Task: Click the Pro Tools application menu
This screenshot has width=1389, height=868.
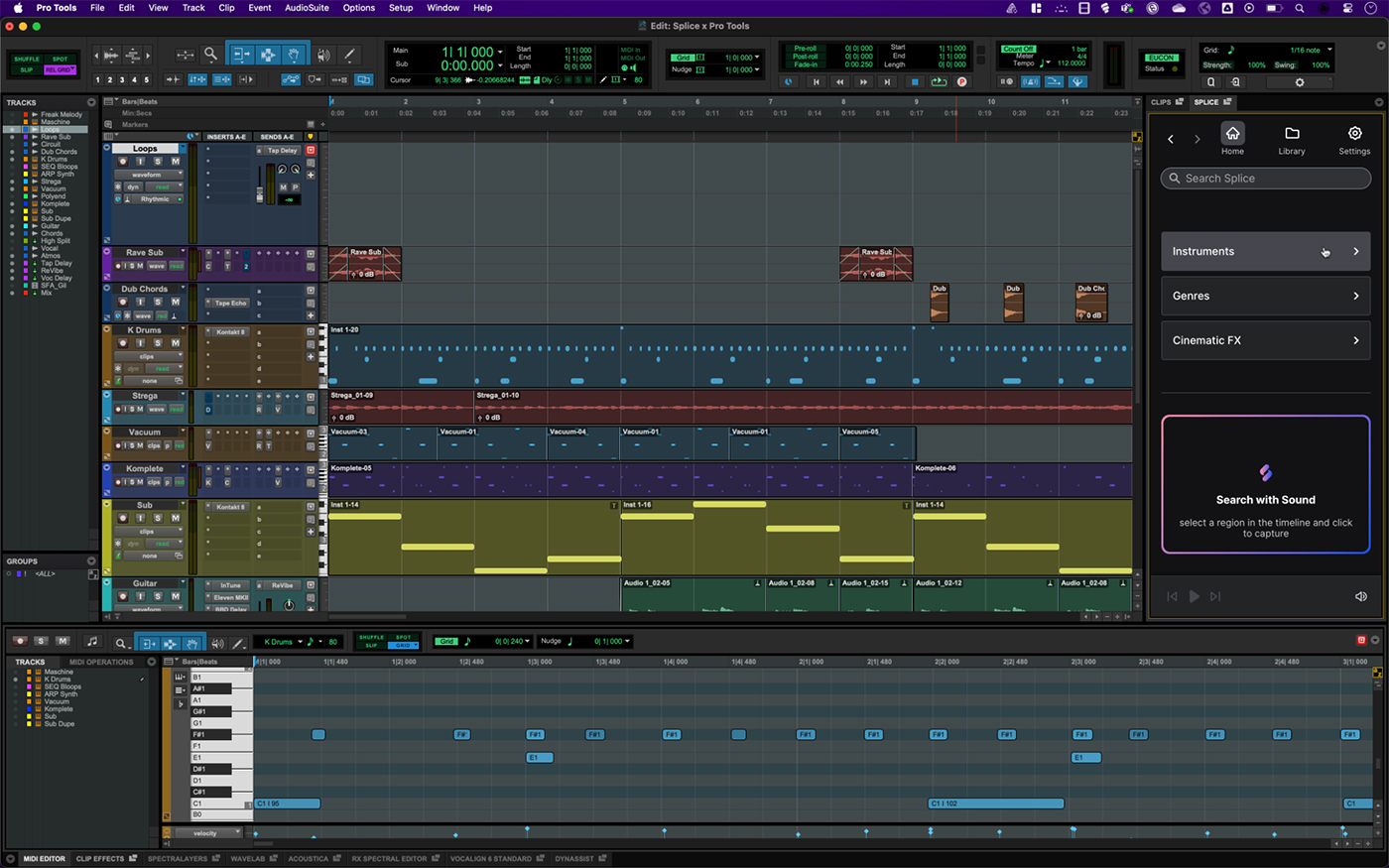Action: click(57, 8)
